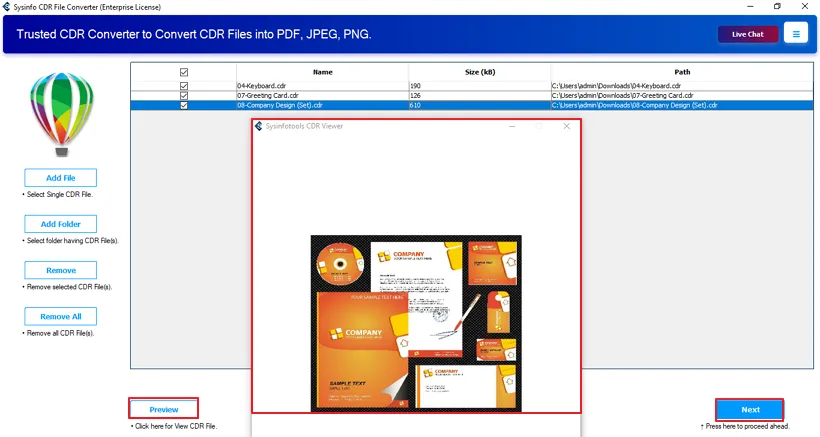This screenshot has width=820, height=437.
Task: Click the path of 04-Keyboard.cdr
Action: [616, 86]
